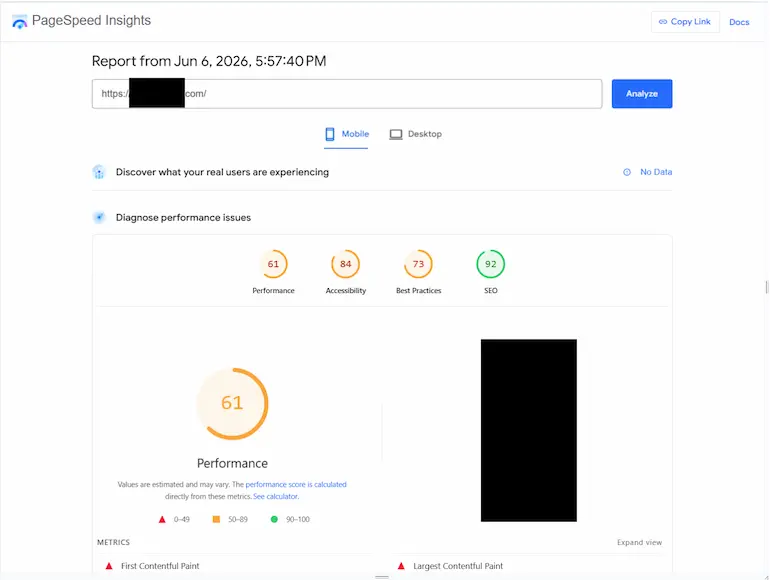
Task: Open the See calculator link
Action: (275, 497)
